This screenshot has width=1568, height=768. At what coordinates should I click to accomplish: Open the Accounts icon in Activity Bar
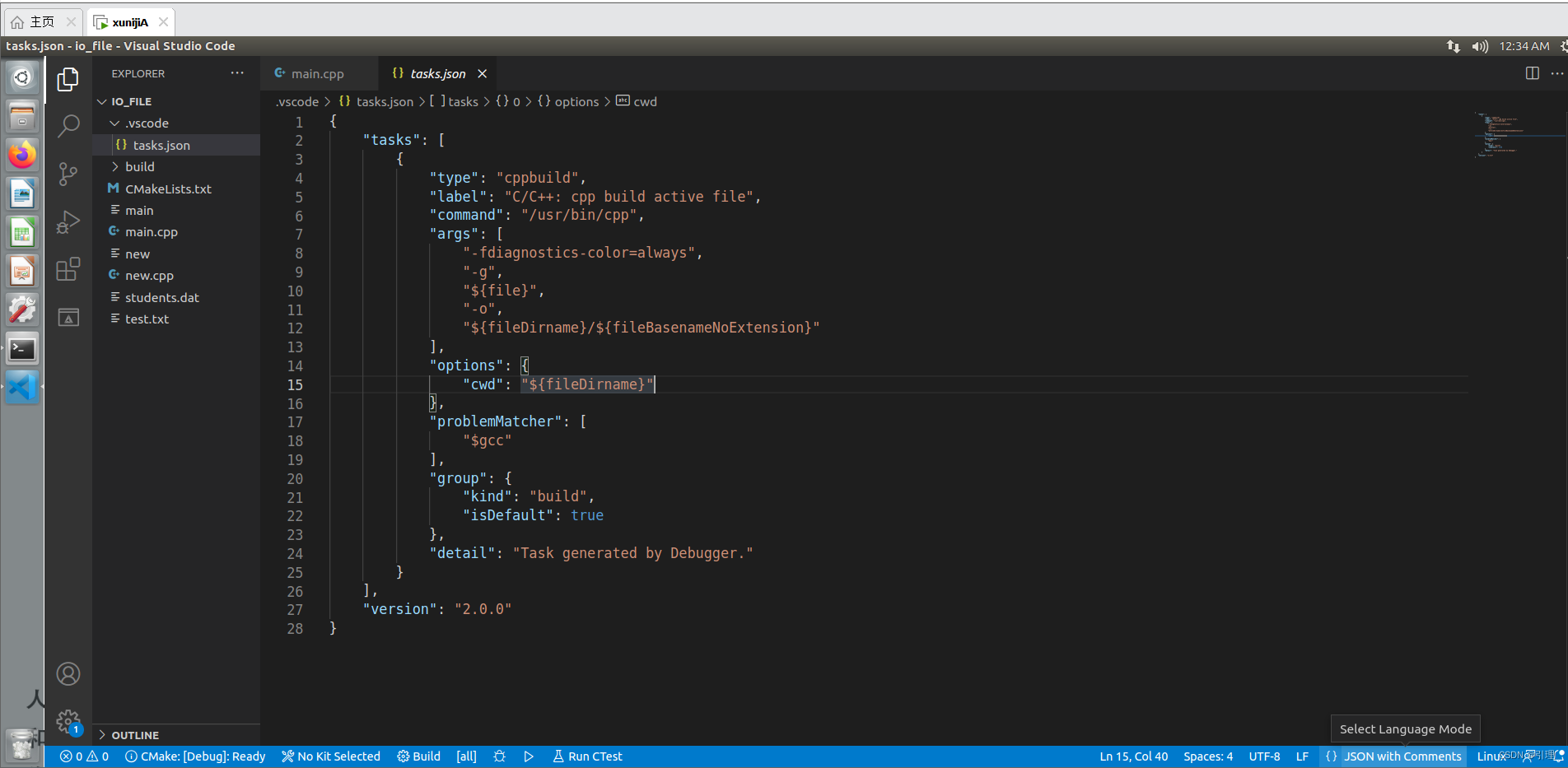(x=69, y=673)
